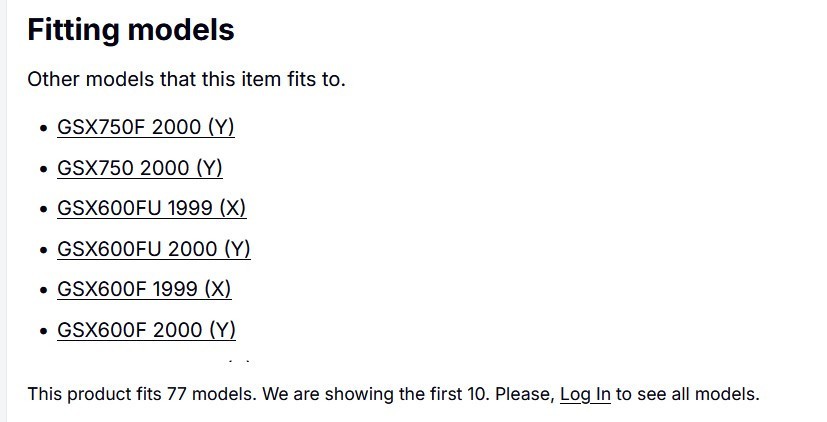The height and width of the screenshot is (422, 827).
Task: Go to GSX600FU 1999 (X) model page
Action: 151,208
